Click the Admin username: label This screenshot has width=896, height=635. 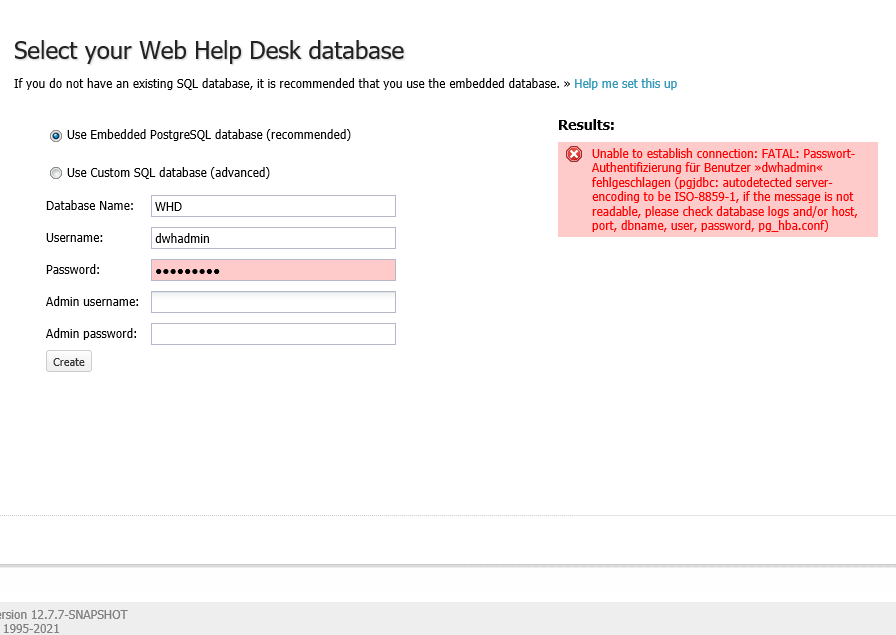pyautogui.click(x=92, y=302)
